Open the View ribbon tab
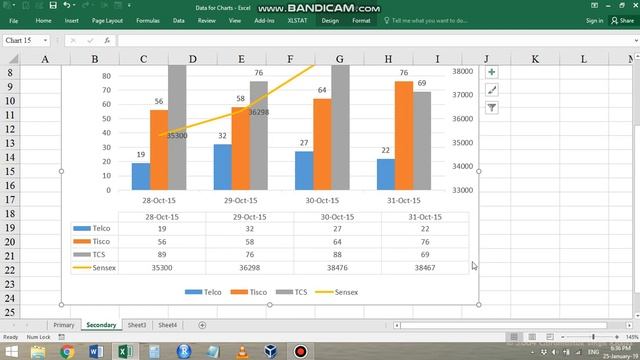640x360 pixels. (235, 20)
